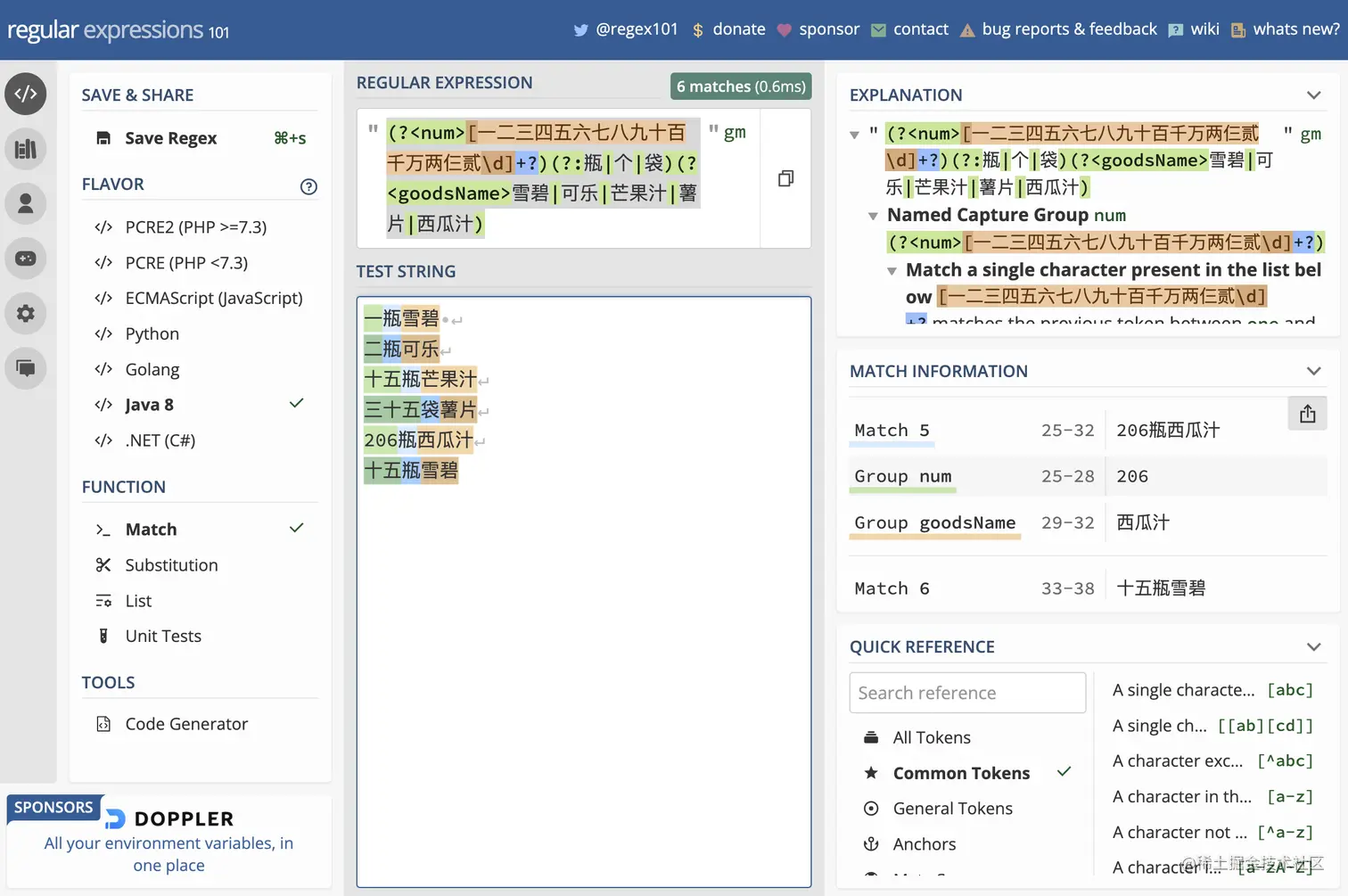Image resolution: width=1348 pixels, height=896 pixels.
Task: Open the account user sidebar icon
Action: coord(26,203)
